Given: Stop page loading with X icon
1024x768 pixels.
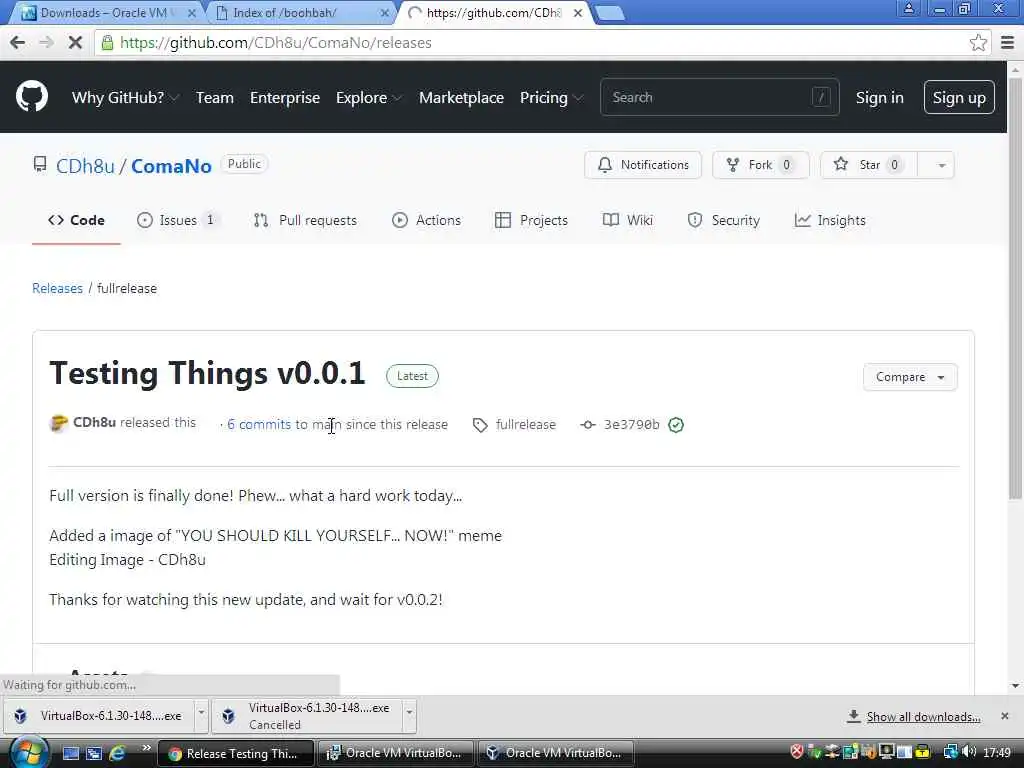Looking at the screenshot, I should (75, 42).
